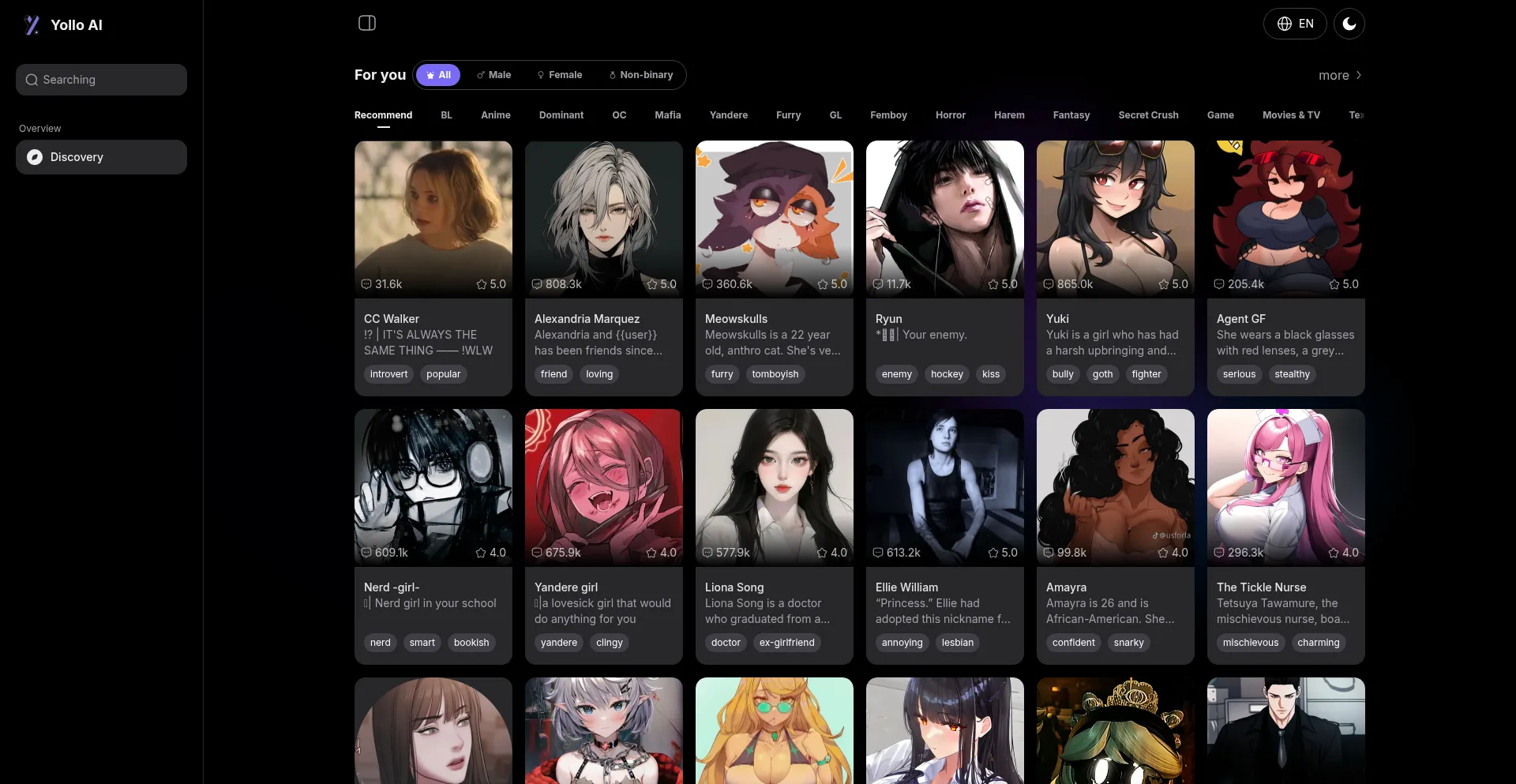The height and width of the screenshot is (784, 1516).
Task: Toggle the sidebar panel icon
Action: click(x=367, y=23)
